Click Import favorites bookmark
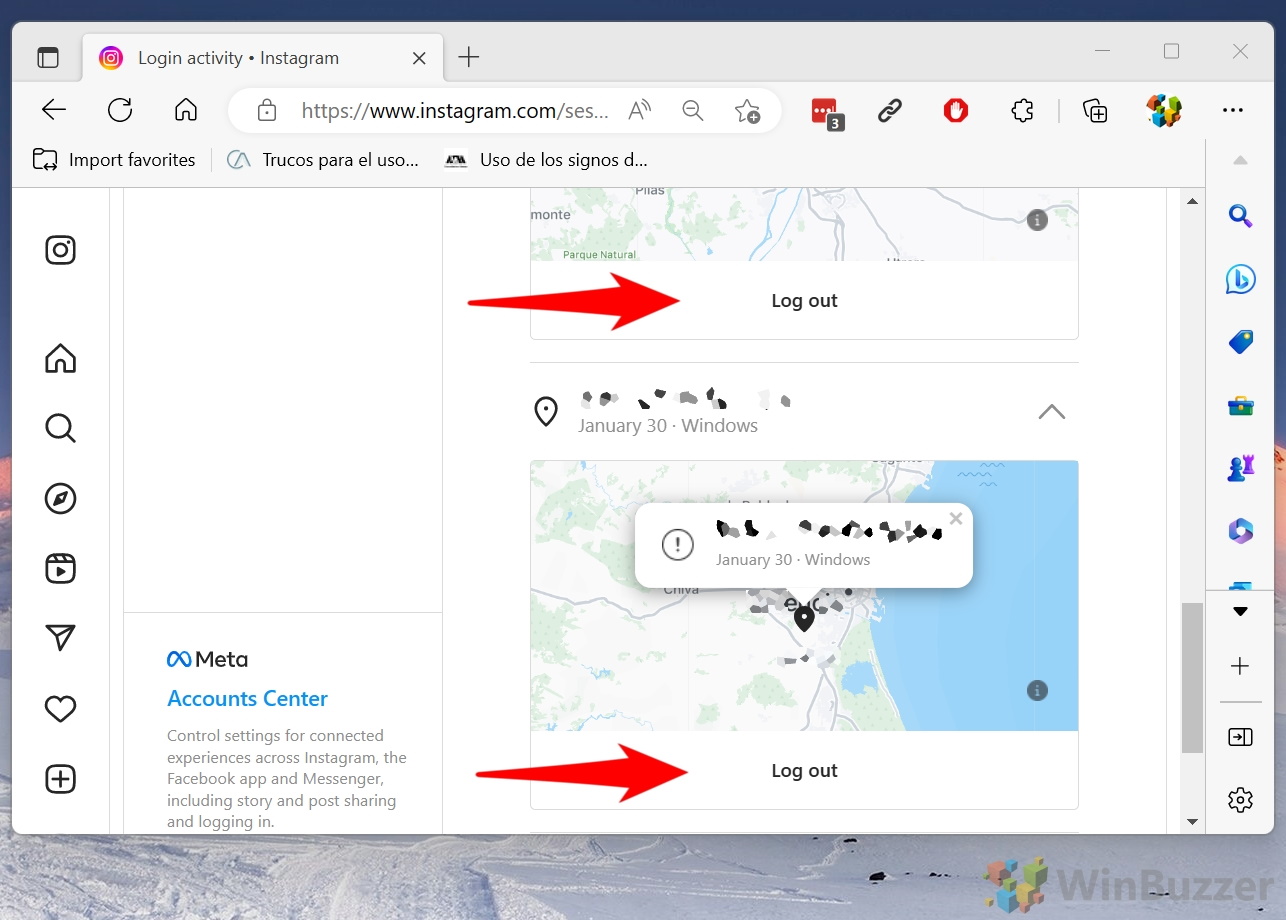The image size is (1286, 920). pyautogui.click(x=114, y=159)
